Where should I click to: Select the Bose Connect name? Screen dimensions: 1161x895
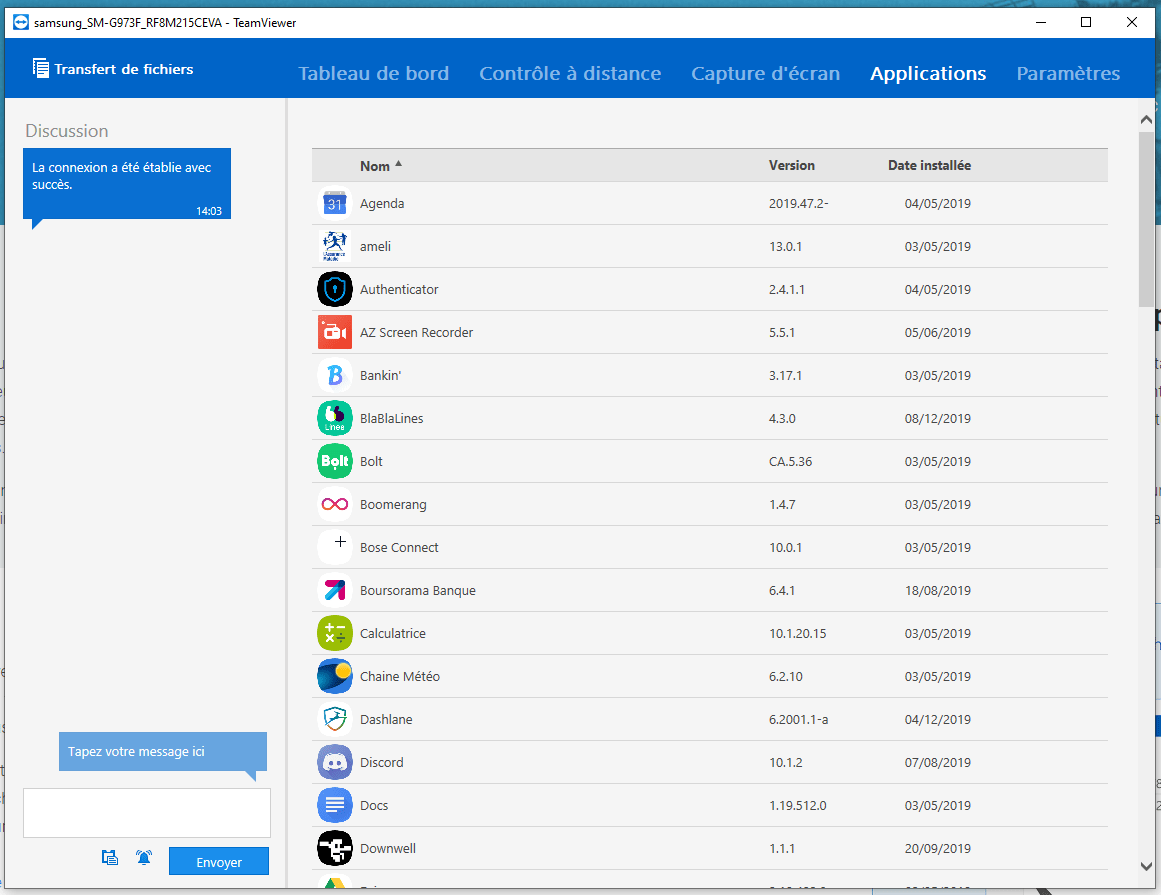[x=399, y=547]
